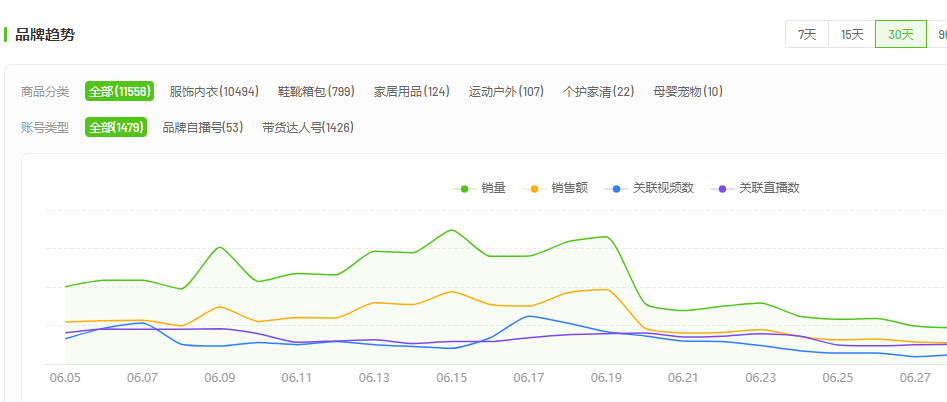
Task: Choose the 家居用品(124) category
Action: pyautogui.click(x=412, y=92)
